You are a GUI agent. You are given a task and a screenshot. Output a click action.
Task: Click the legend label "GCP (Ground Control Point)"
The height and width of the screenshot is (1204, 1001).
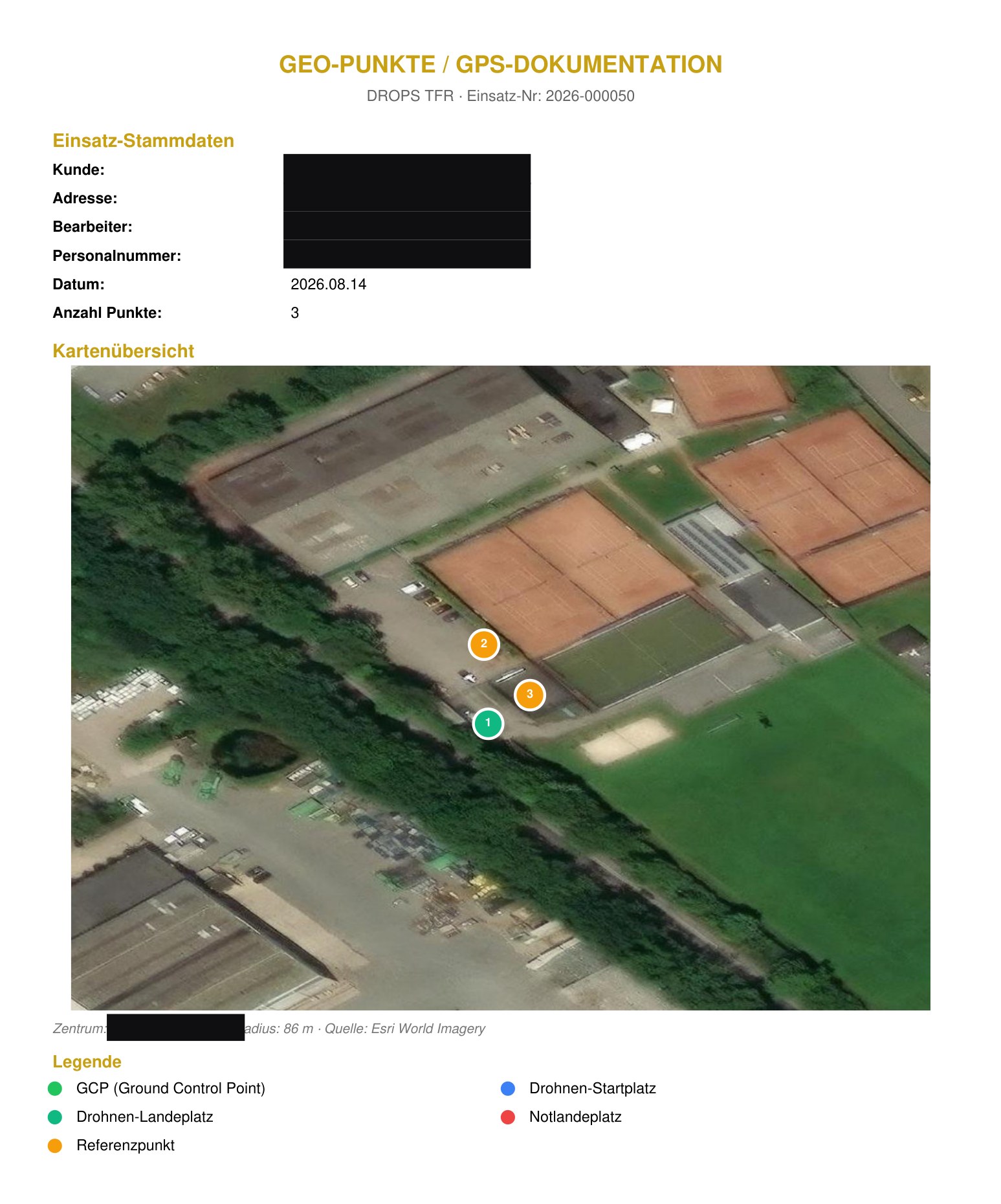[x=171, y=1089]
